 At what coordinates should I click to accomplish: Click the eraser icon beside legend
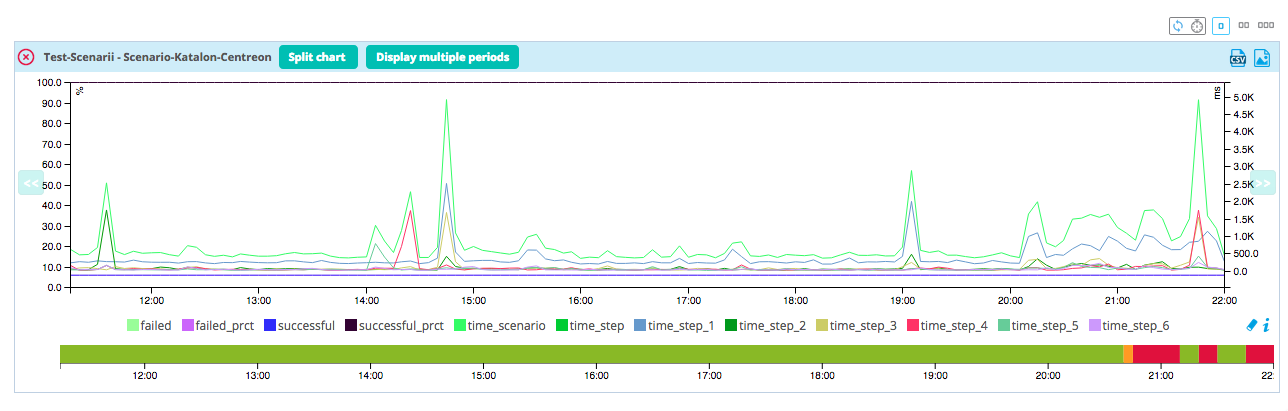1250,325
